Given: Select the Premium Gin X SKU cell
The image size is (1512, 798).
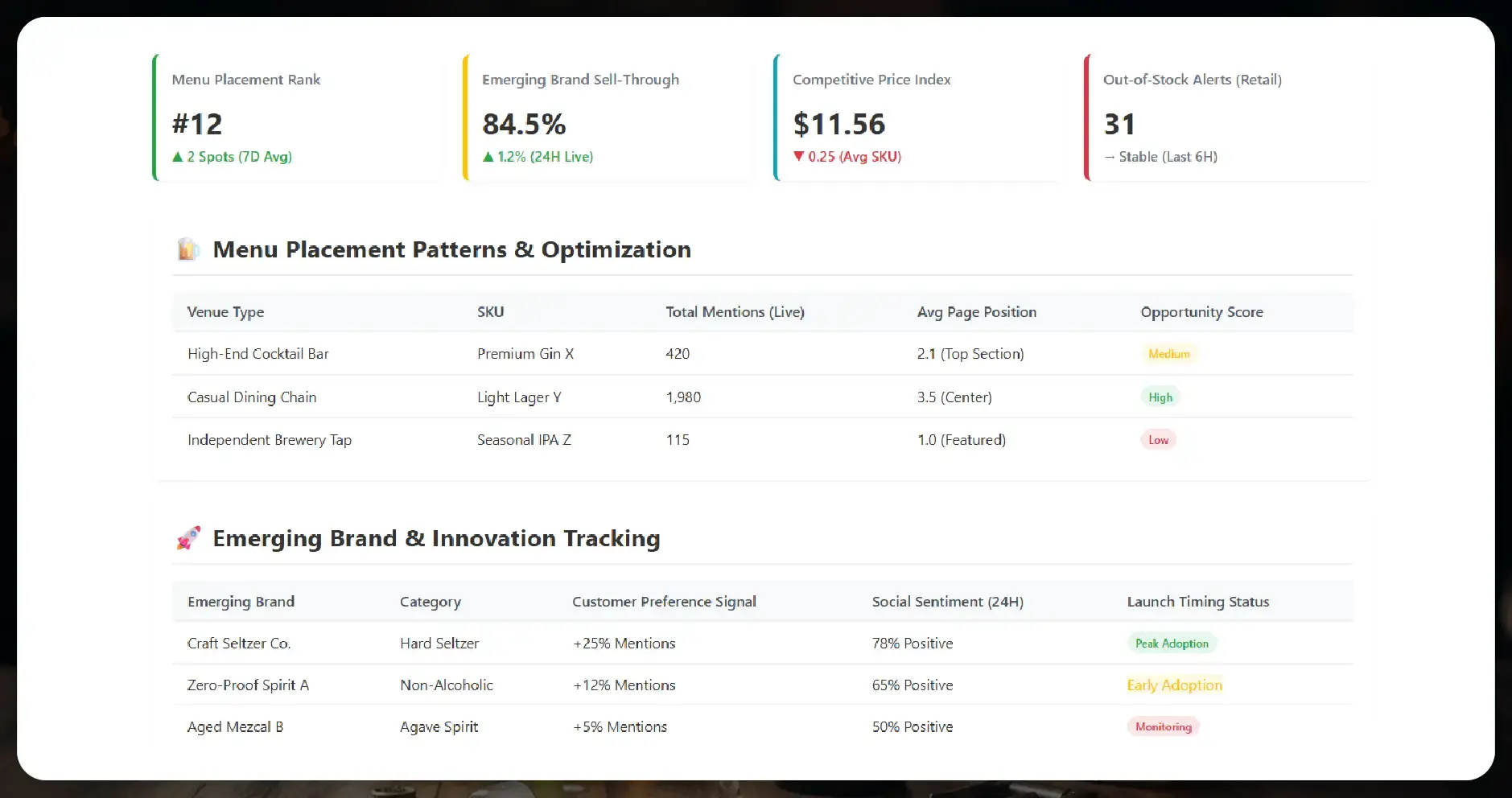Looking at the screenshot, I should tap(525, 354).
